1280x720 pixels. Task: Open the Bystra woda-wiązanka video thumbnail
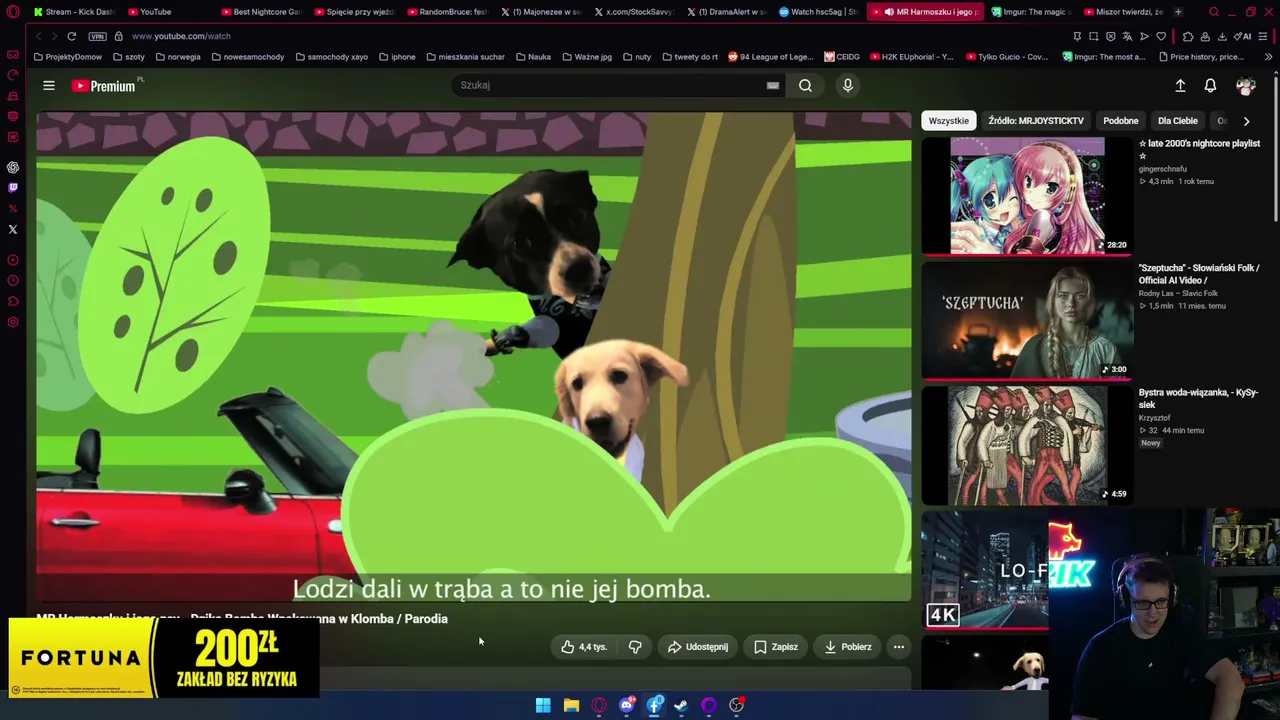pos(1027,446)
